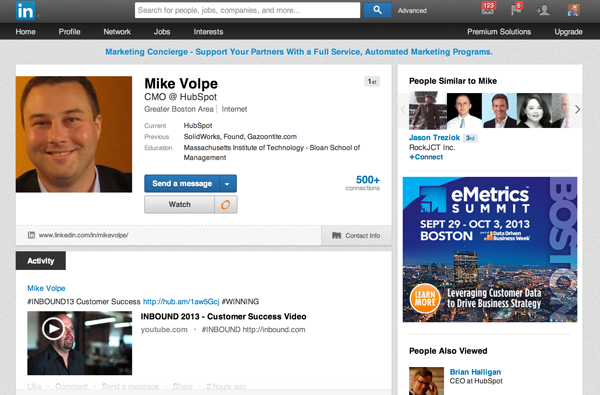Click Mike Volpe's profile photo
600x395 pixels.
tap(74, 134)
